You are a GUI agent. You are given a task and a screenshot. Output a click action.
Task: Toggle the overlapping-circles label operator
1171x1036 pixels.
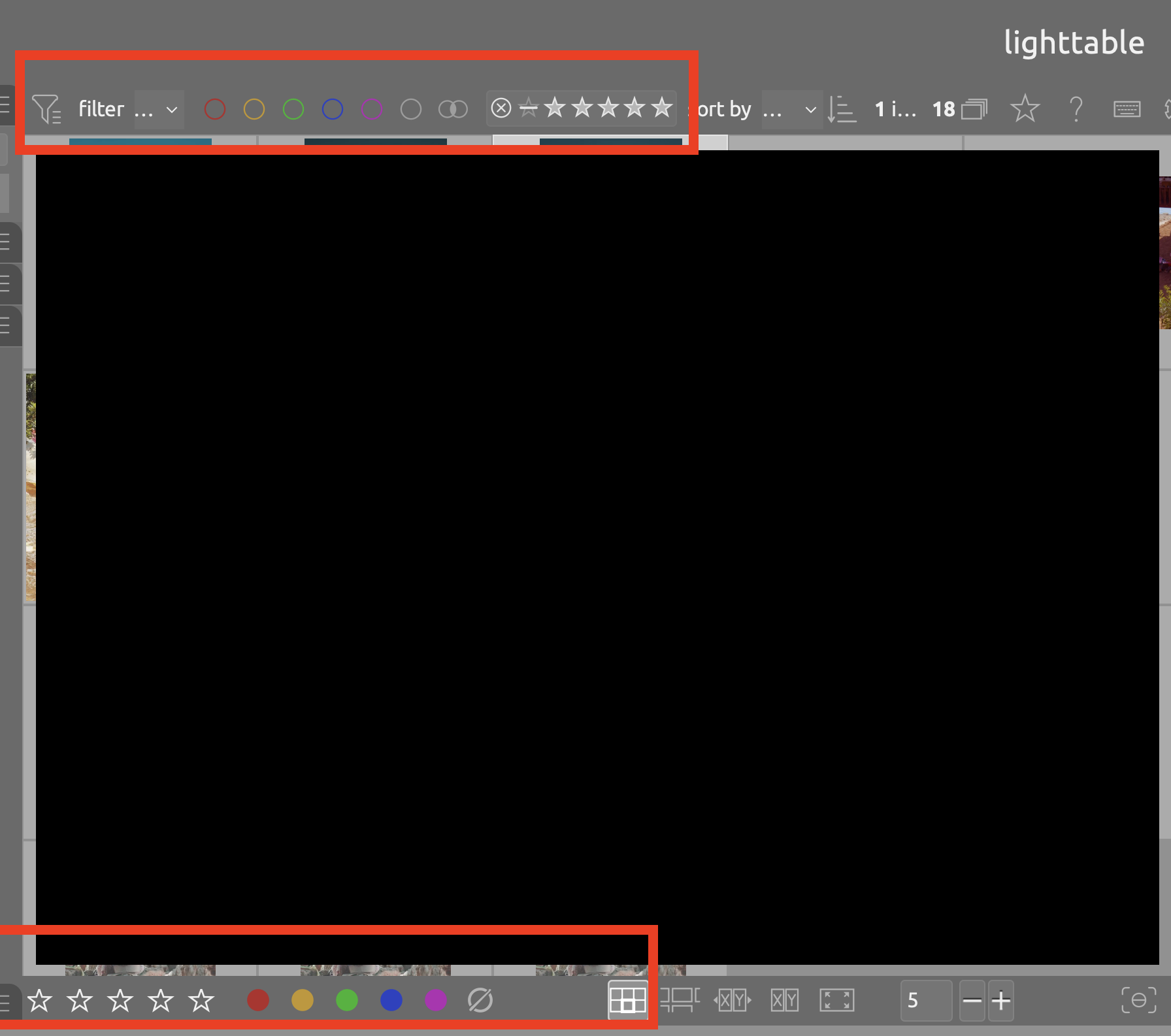pos(453,109)
